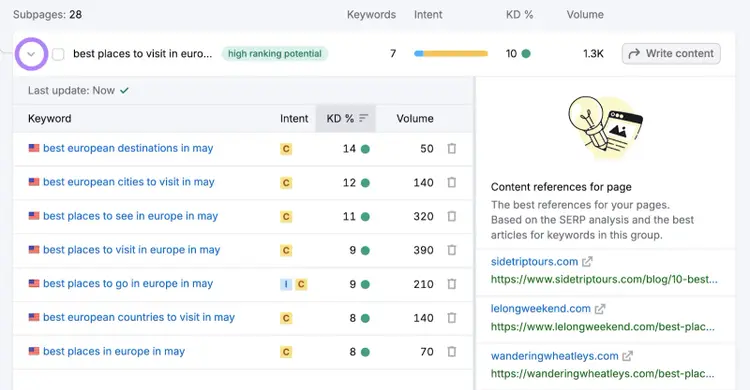Click the C intent badge for 'best european countries to visit in may'
The width and height of the screenshot is (750, 390).
click(x=286, y=318)
